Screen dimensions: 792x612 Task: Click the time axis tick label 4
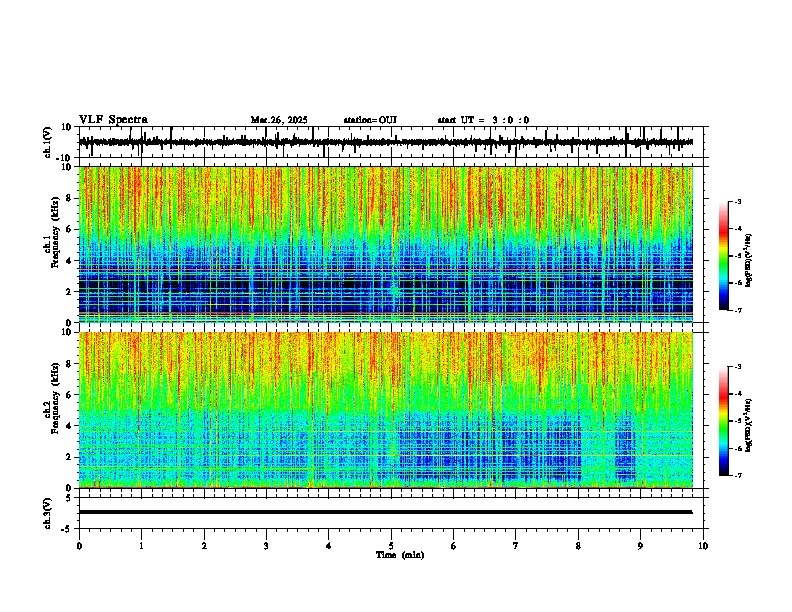[x=329, y=546]
